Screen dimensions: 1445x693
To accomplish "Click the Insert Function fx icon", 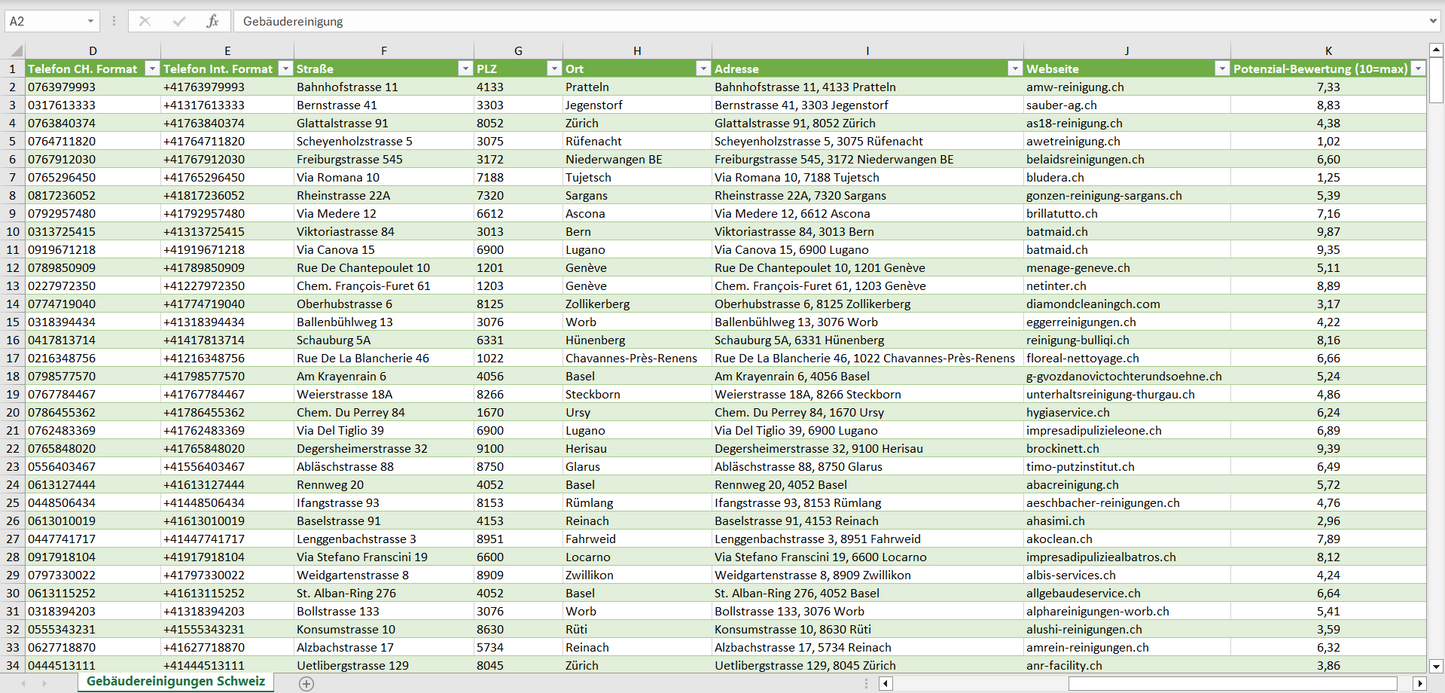I will pyautogui.click(x=212, y=21).
